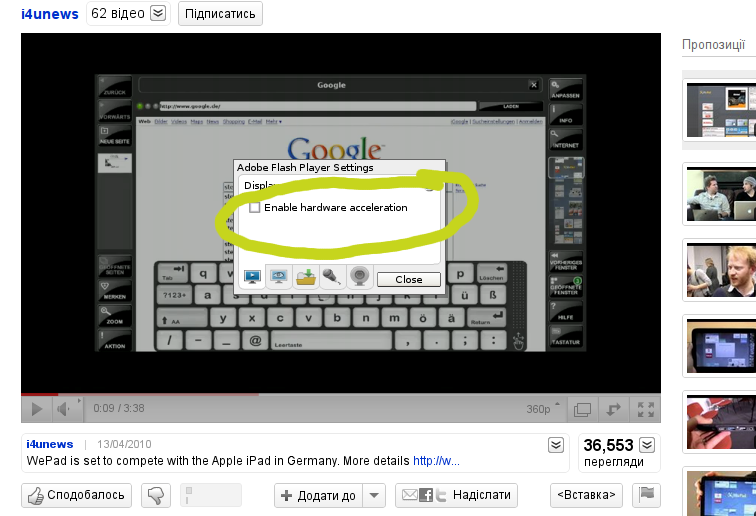756x516 pixels.
Task: Toggle the wide player size icon
Action: pos(582,409)
